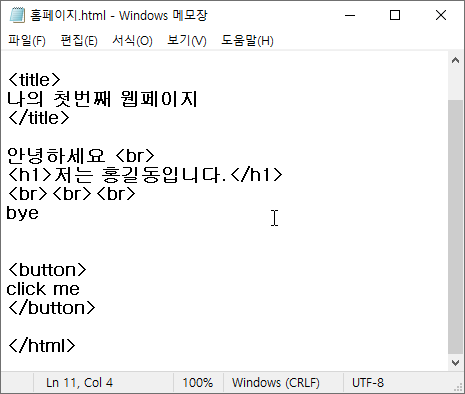Click the vertical scrollbar thumb
Screen dimensions: 465x394
click(x=455, y=227)
